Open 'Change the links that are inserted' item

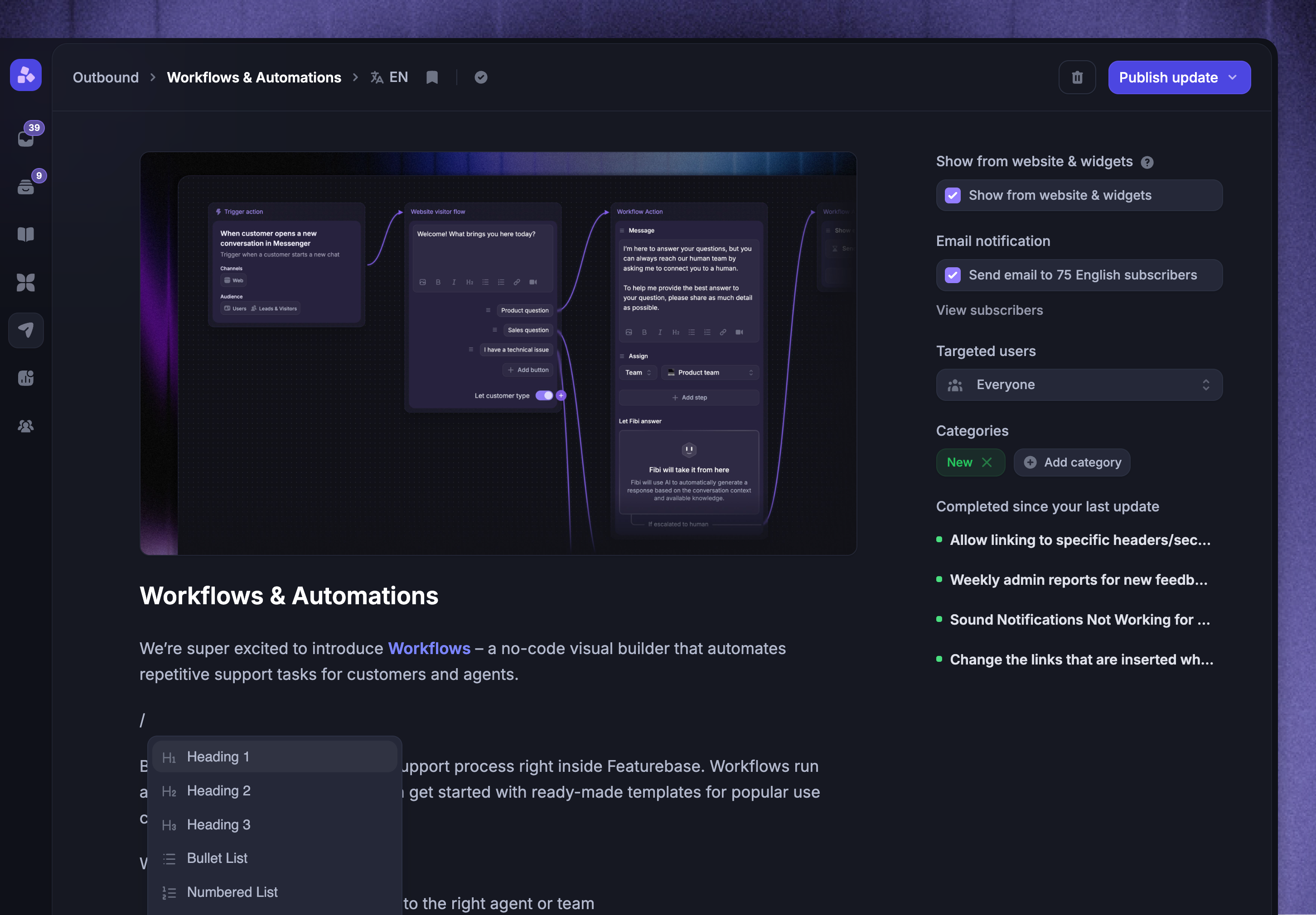tap(1082, 660)
